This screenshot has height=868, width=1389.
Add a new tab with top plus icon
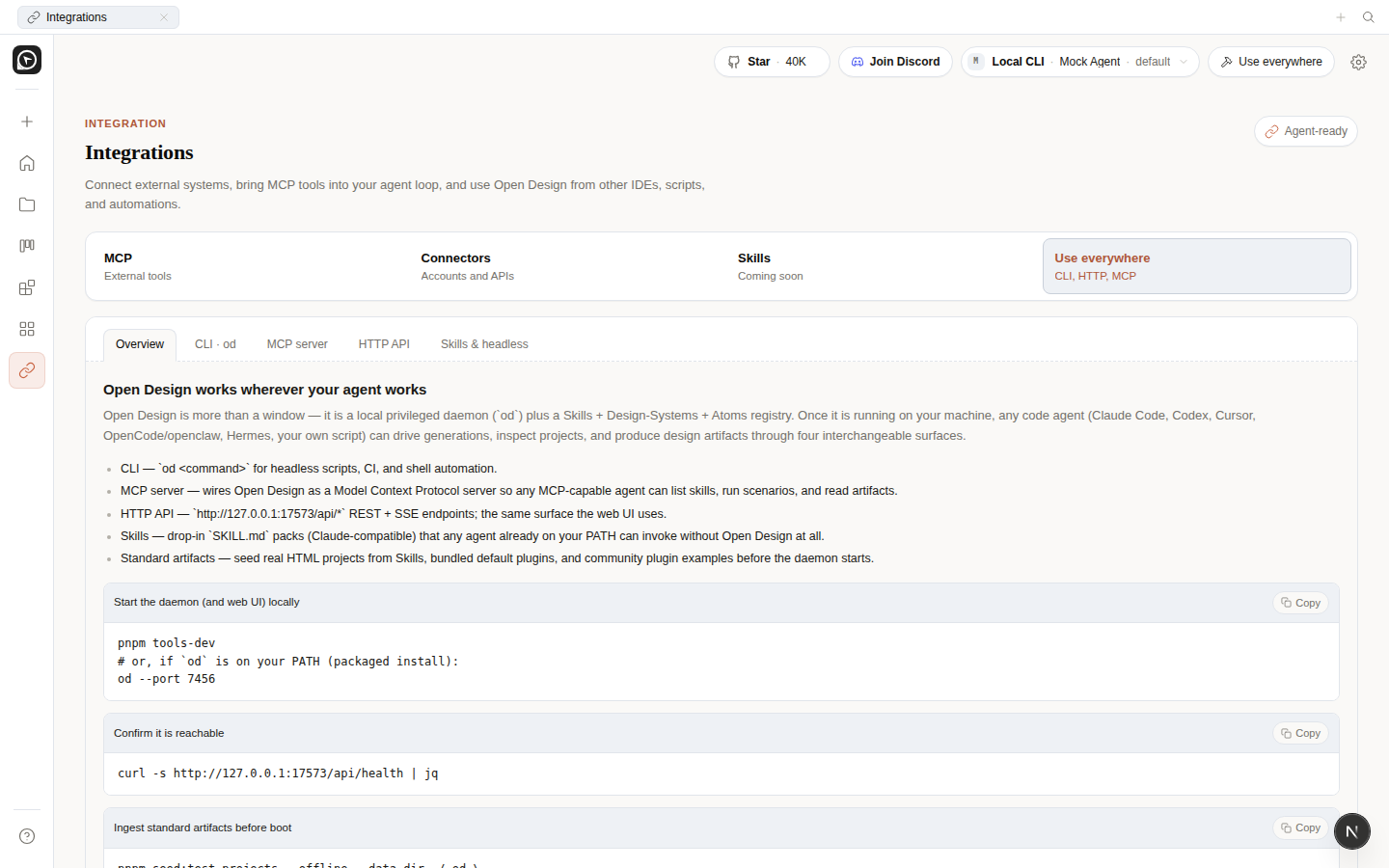click(x=1341, y=17)
